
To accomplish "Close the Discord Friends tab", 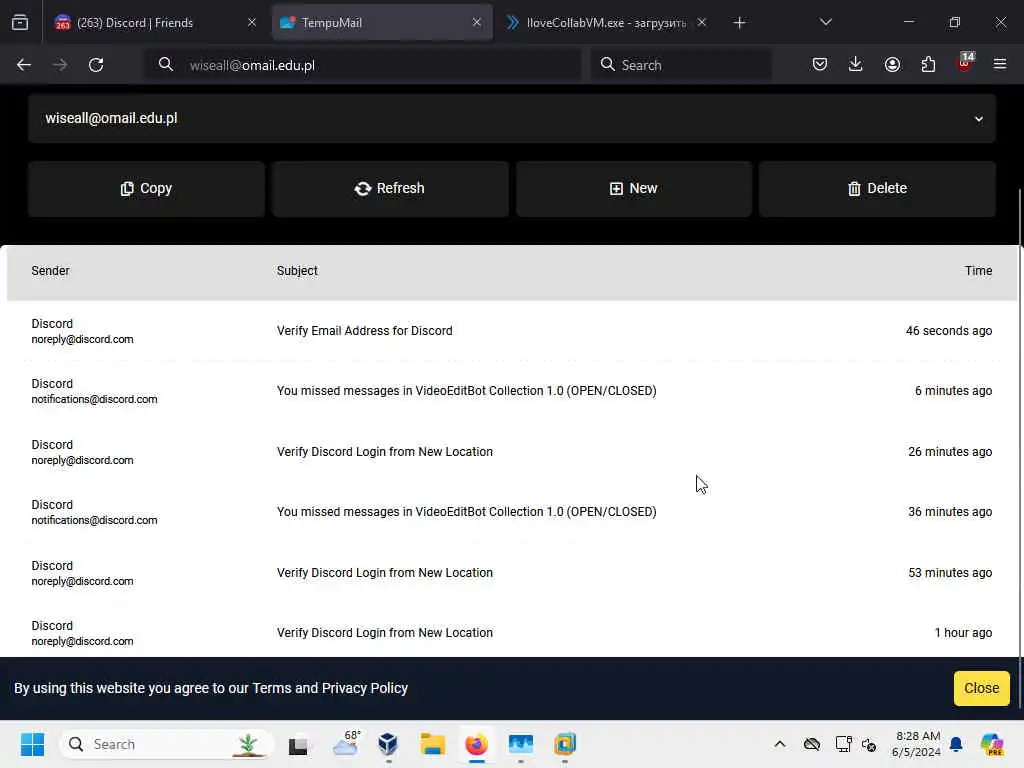I will pos(251,23).
